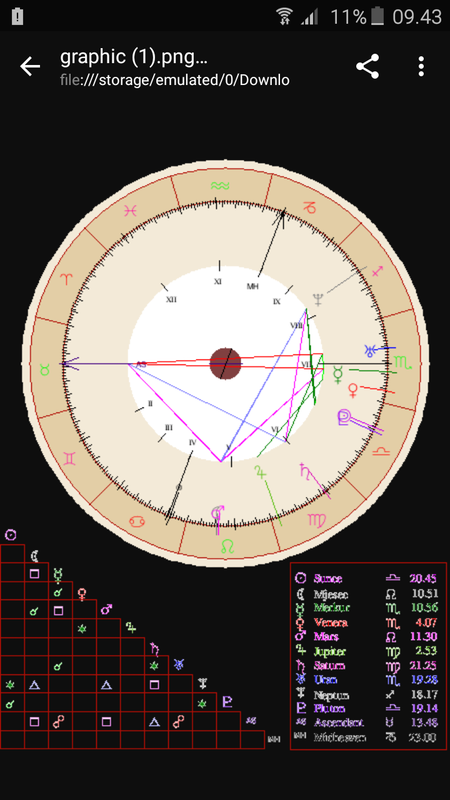Open the three-dot overflow menu
Viewport: 450px width, 800px height.
[421, 66]
